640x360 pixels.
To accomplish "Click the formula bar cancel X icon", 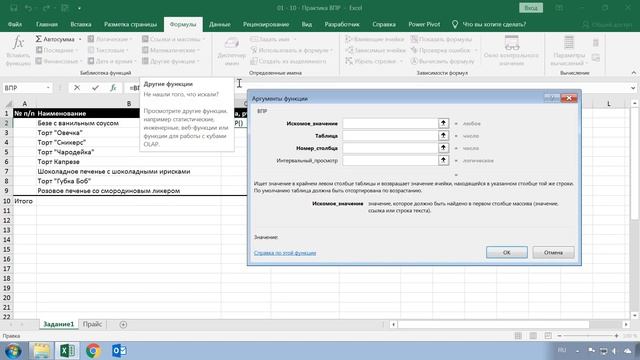I will click(77, 88).
